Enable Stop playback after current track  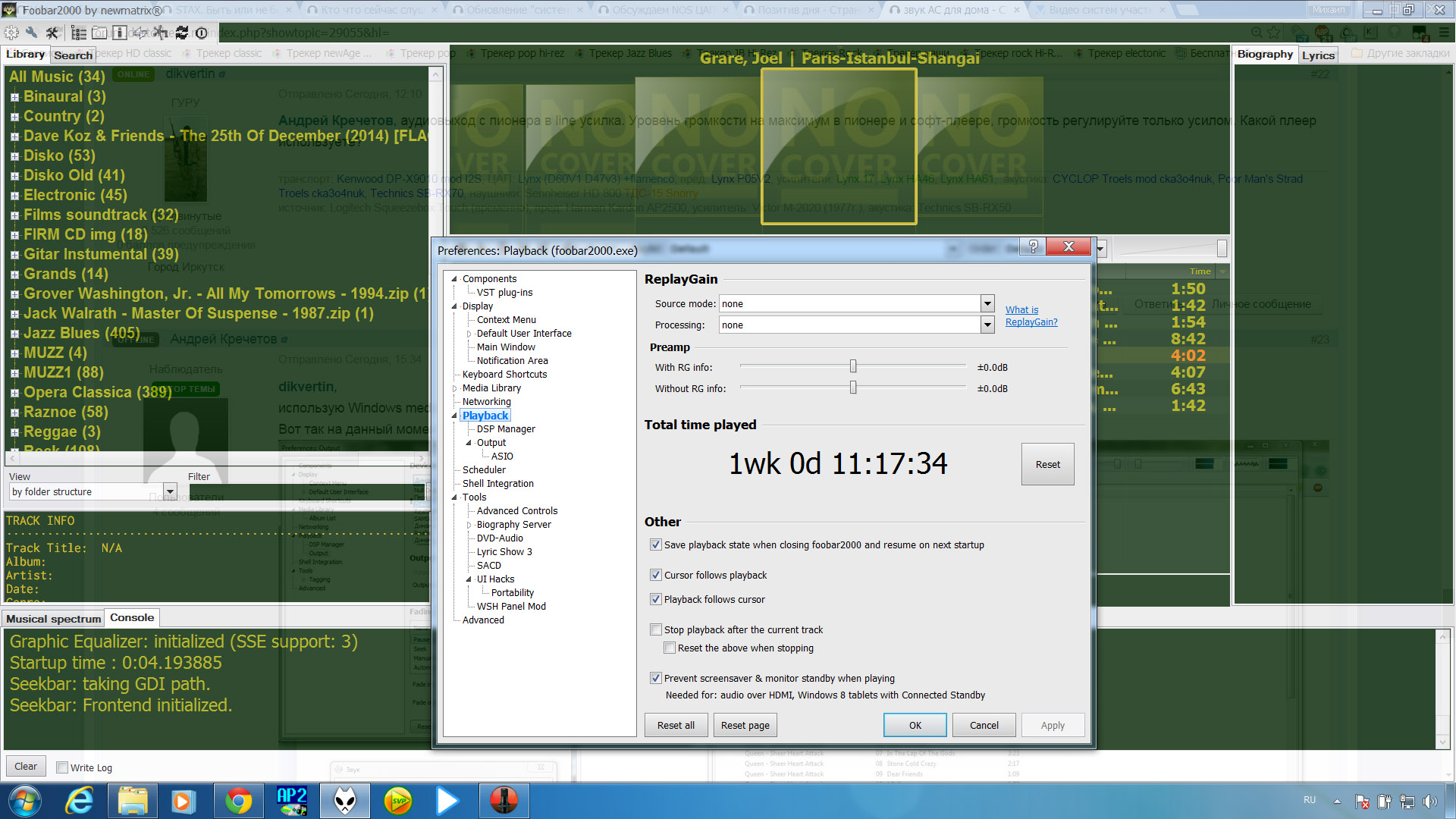656,629
